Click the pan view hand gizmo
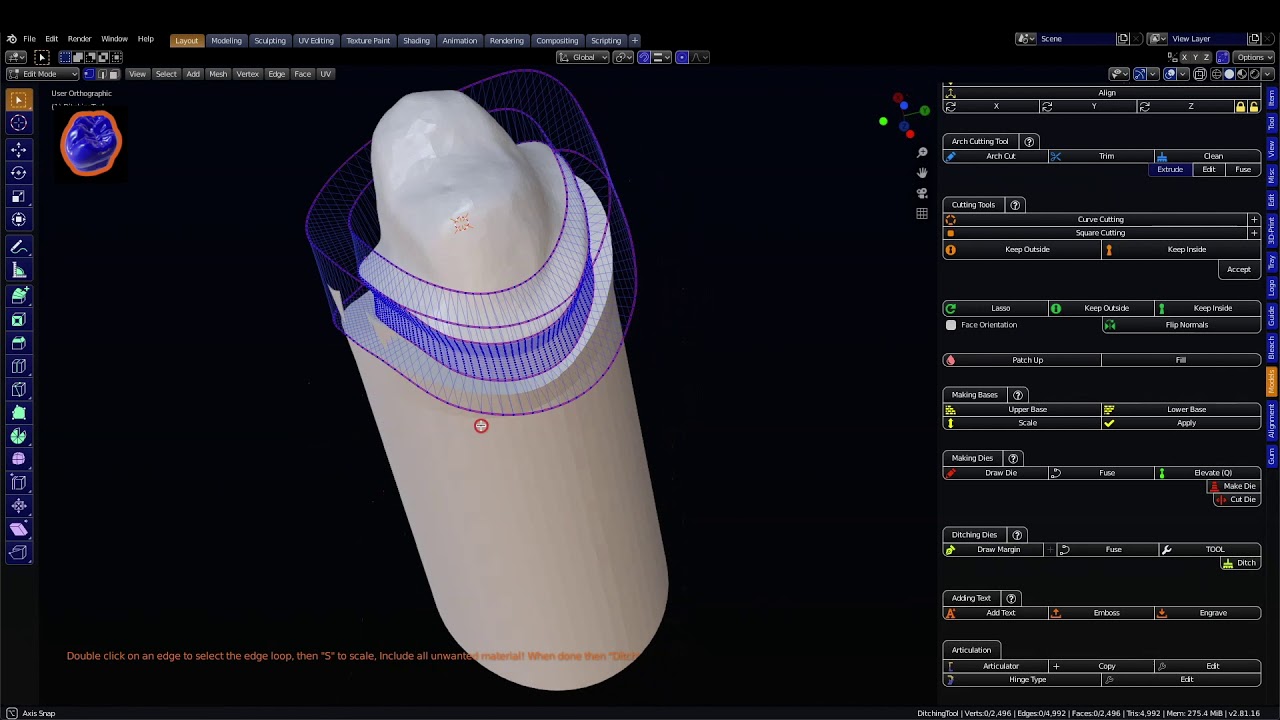The height and width of the screenshot is (720, 1280). [x=922, y=172]
